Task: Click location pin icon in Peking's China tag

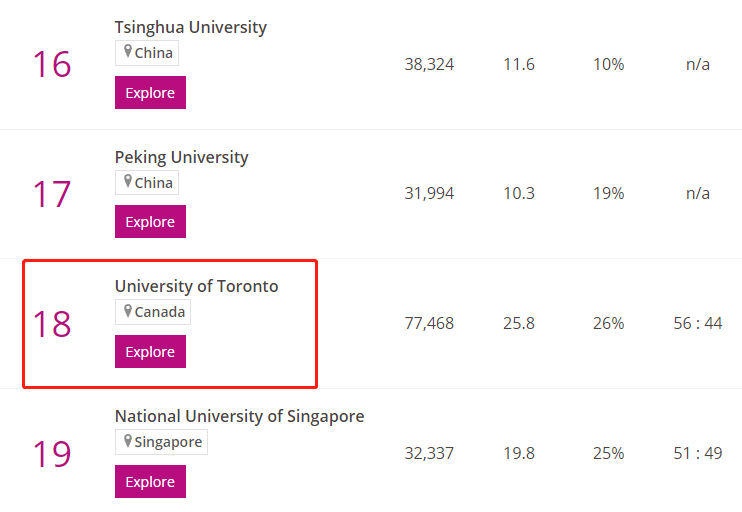Action: 128,181
